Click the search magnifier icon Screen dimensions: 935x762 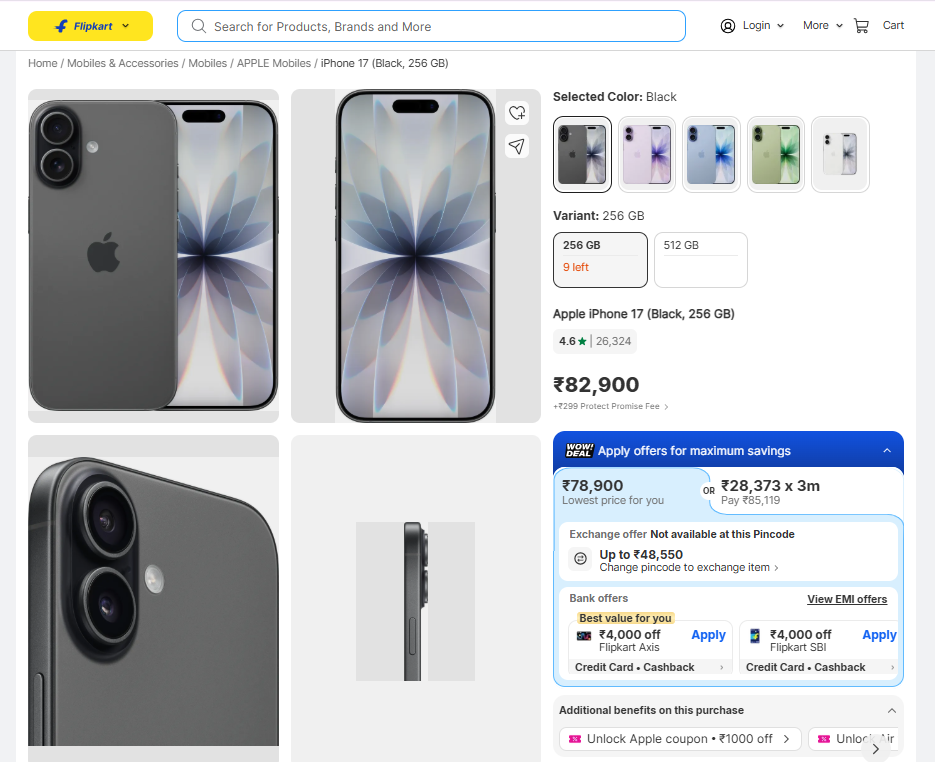tap(199, 26)
